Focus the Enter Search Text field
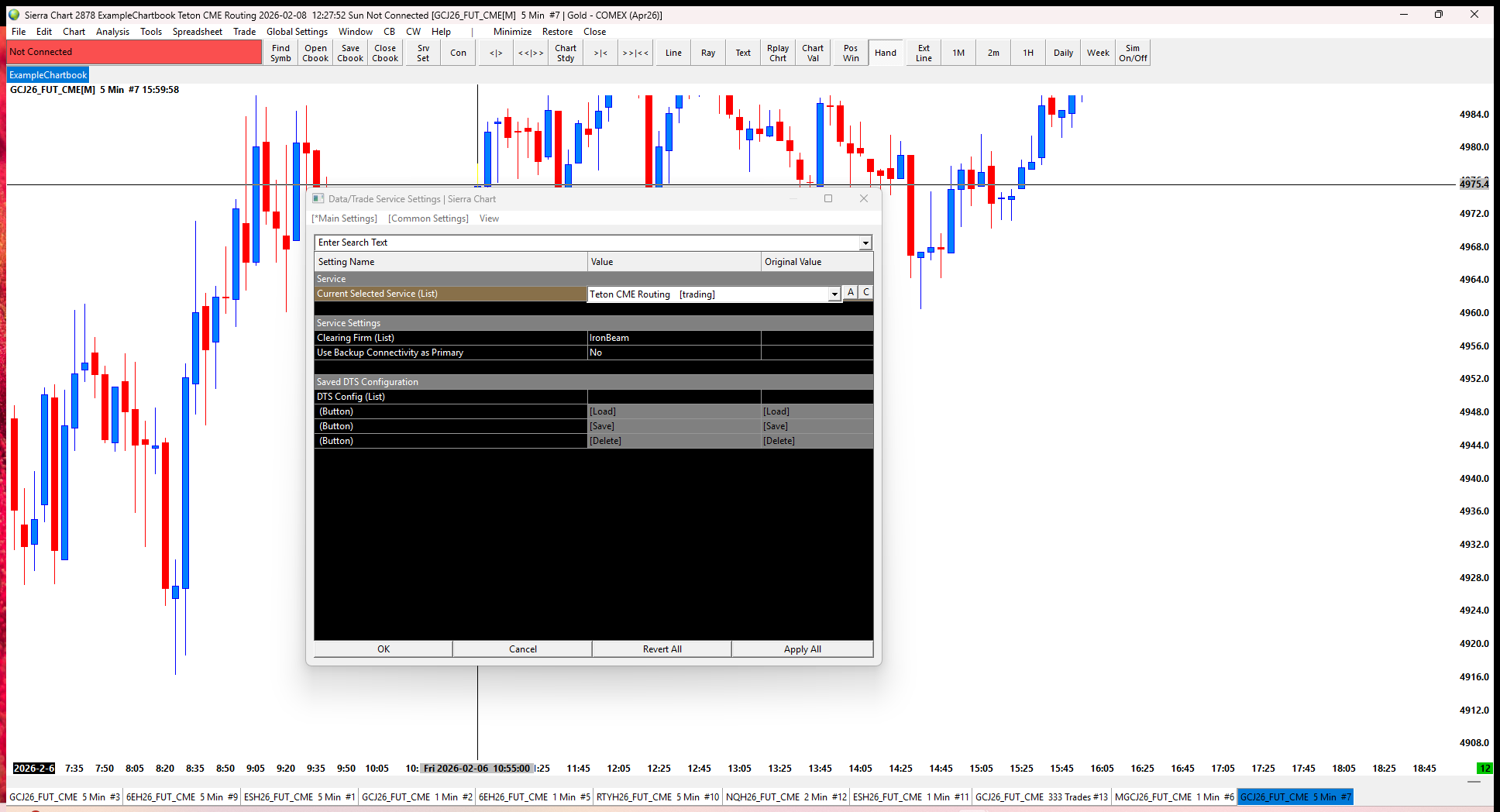1500x812 pixels. tap(587, 243)
